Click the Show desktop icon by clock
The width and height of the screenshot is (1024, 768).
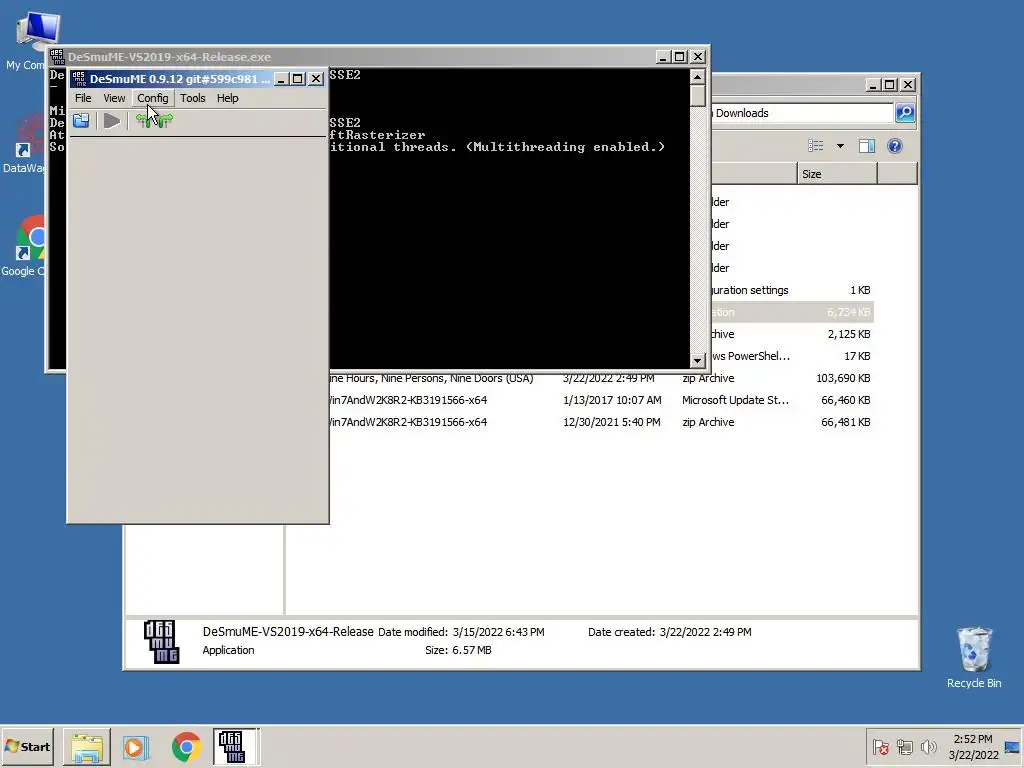coord(1013,747)
